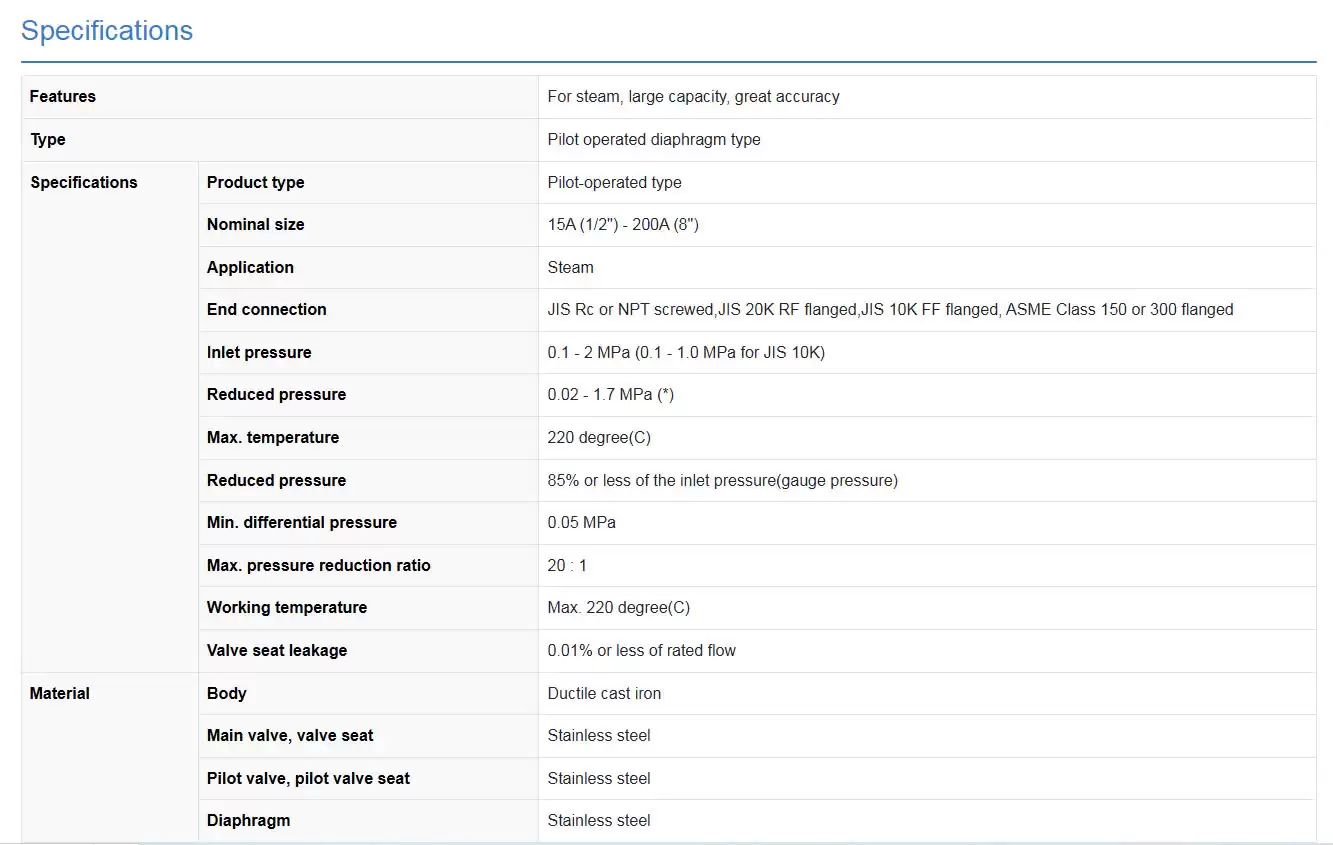Click the bold "Specifications" group label in table
The image size is (1333, 845).
coord(84,182)
